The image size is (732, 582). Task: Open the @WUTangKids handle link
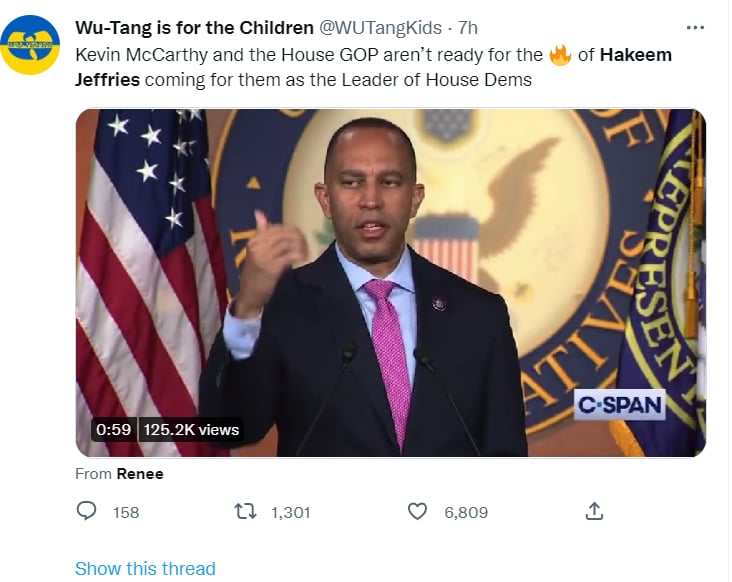380,28
